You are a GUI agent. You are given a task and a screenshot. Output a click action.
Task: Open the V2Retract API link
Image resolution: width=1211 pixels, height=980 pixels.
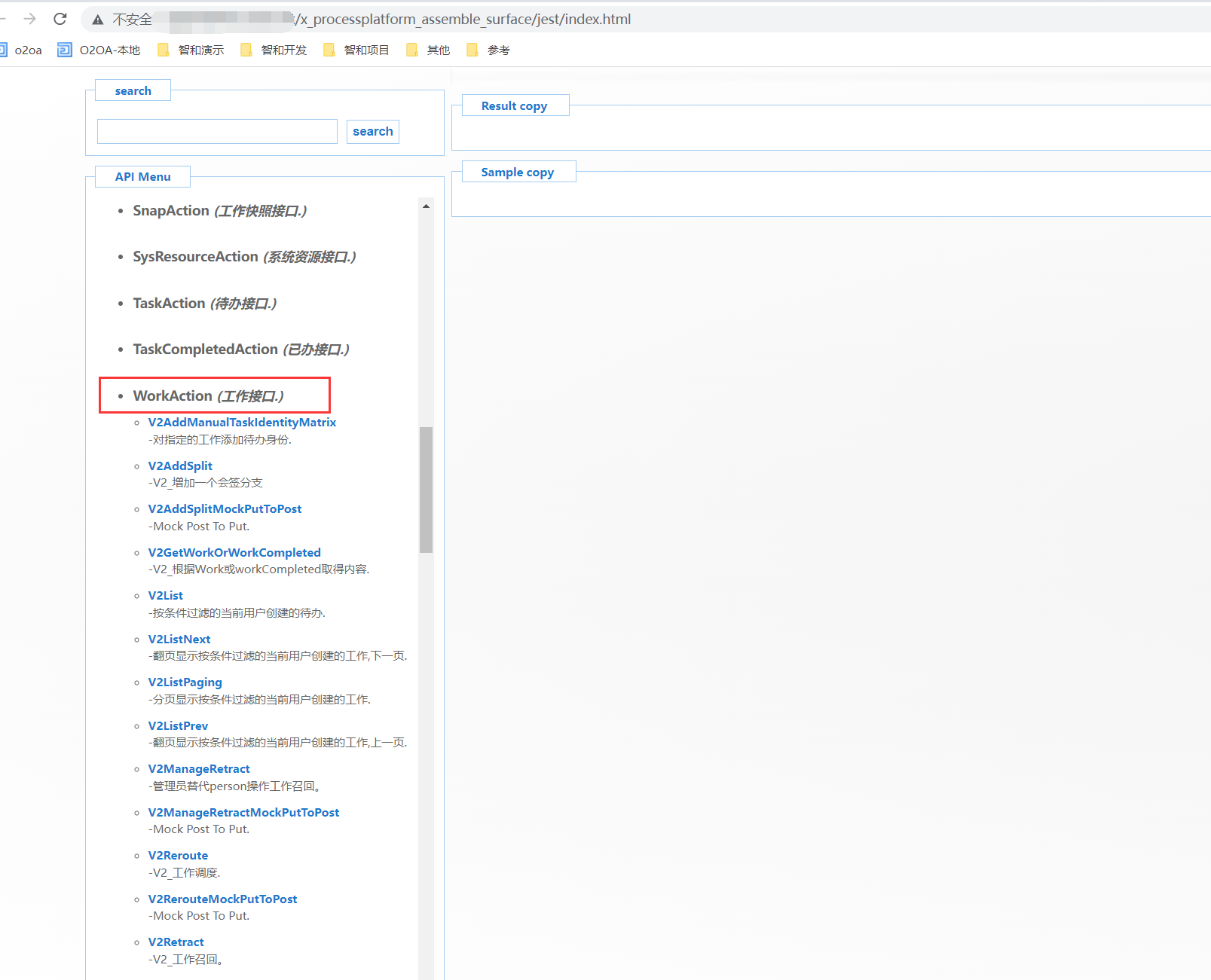coord(176,942)
